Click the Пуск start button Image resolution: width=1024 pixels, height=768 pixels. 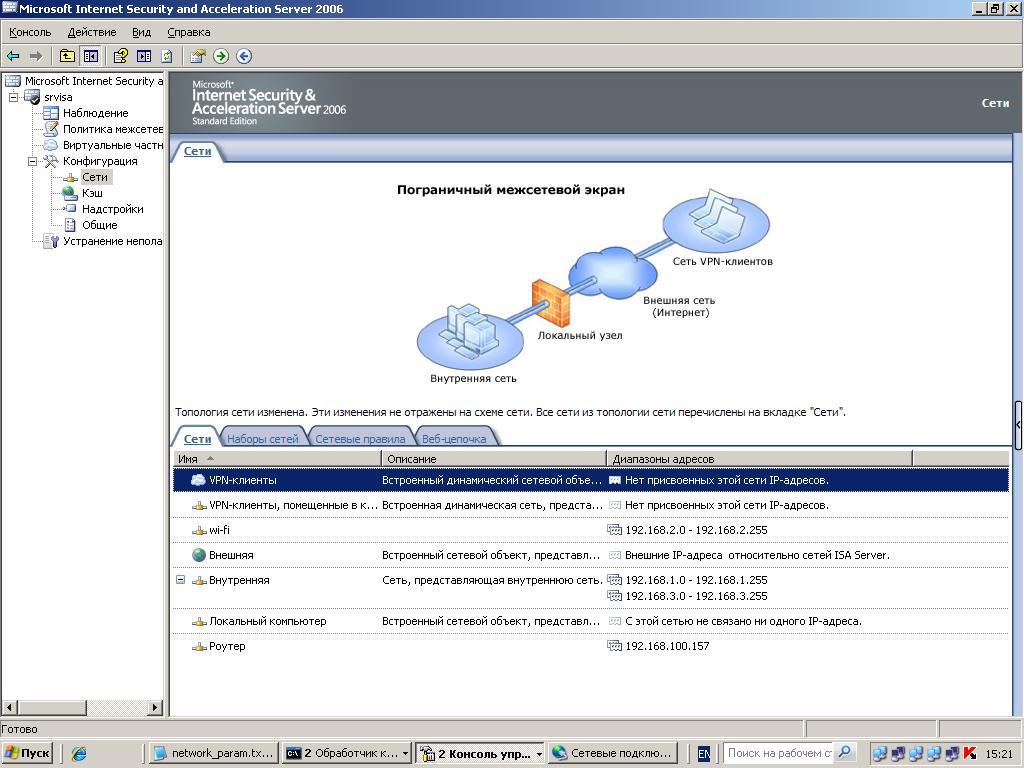click(x=28, y=753)
